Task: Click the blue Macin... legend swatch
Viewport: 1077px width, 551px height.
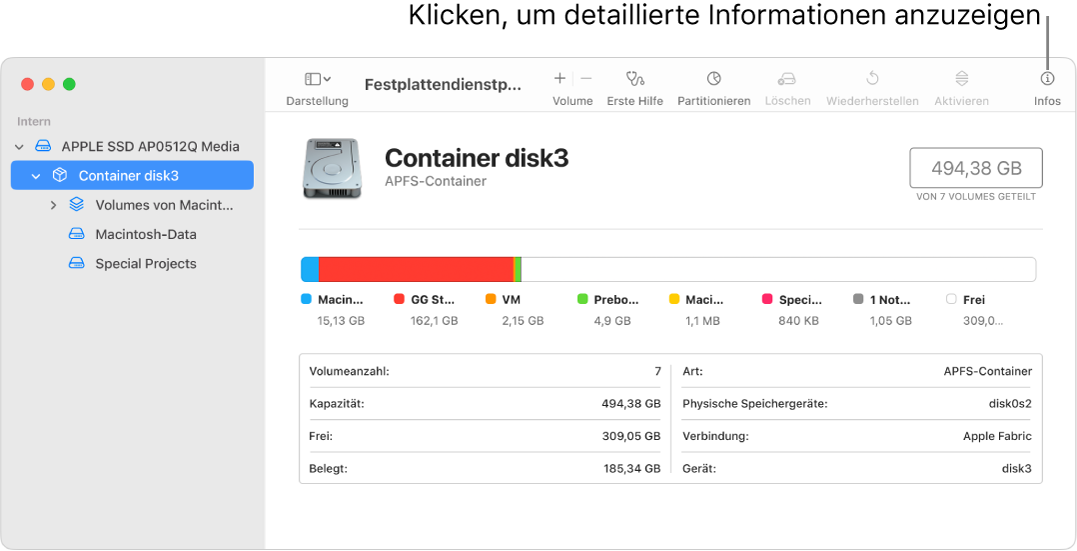Action: point(306,300)
